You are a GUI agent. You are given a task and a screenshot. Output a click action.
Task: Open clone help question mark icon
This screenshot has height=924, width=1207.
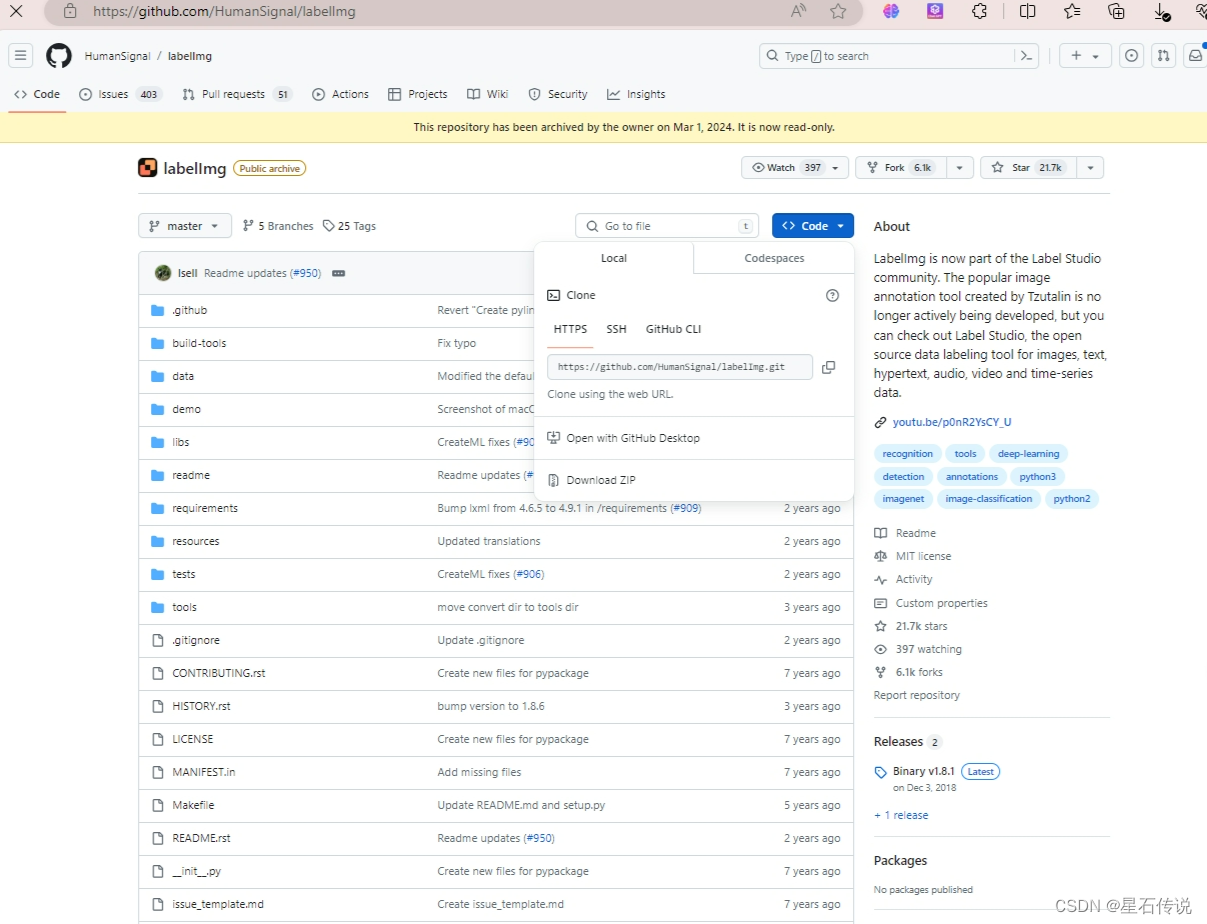pos(832,295)
